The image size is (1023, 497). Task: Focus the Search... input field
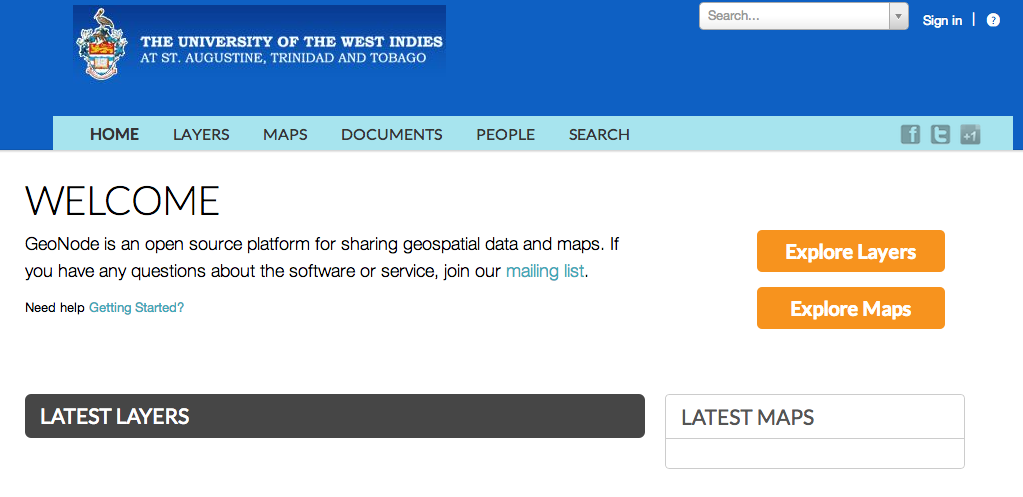pyautogui.click(x=795, y=16)
